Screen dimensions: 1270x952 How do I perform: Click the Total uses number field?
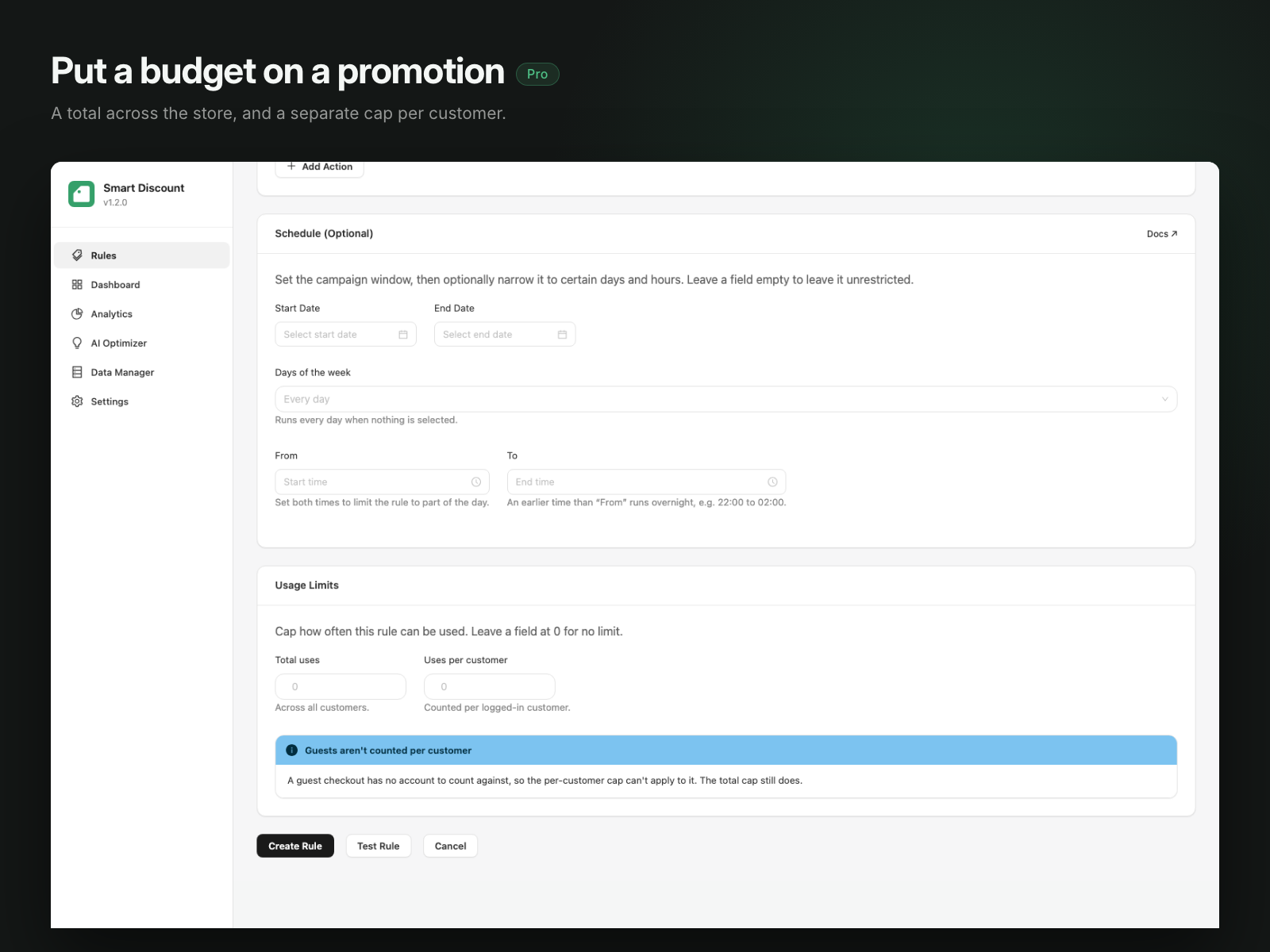[x=341, y=687]
